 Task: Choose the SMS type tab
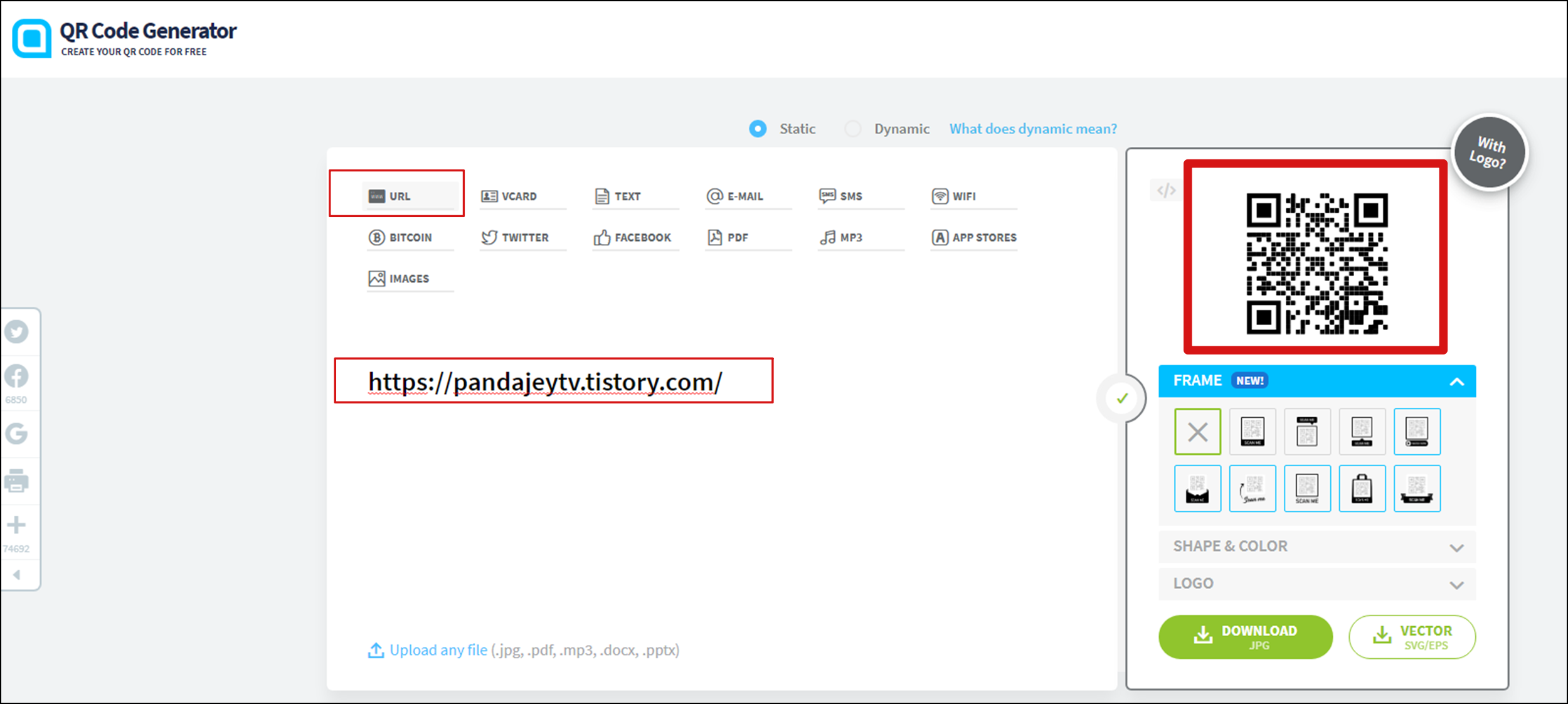coord(861,196)
